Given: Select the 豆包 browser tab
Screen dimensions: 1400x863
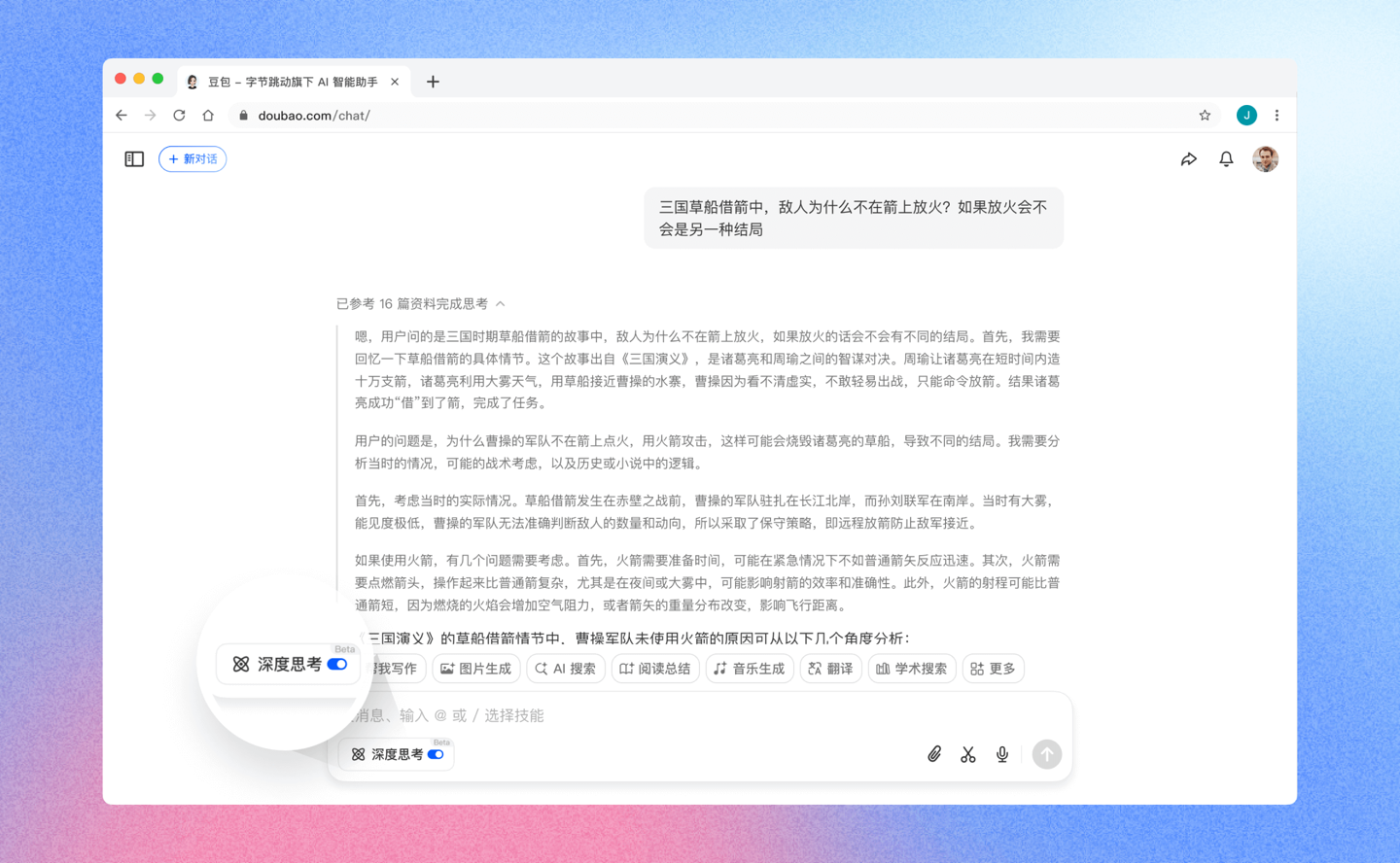Looking at the screenshot, I should coord(287,82).
